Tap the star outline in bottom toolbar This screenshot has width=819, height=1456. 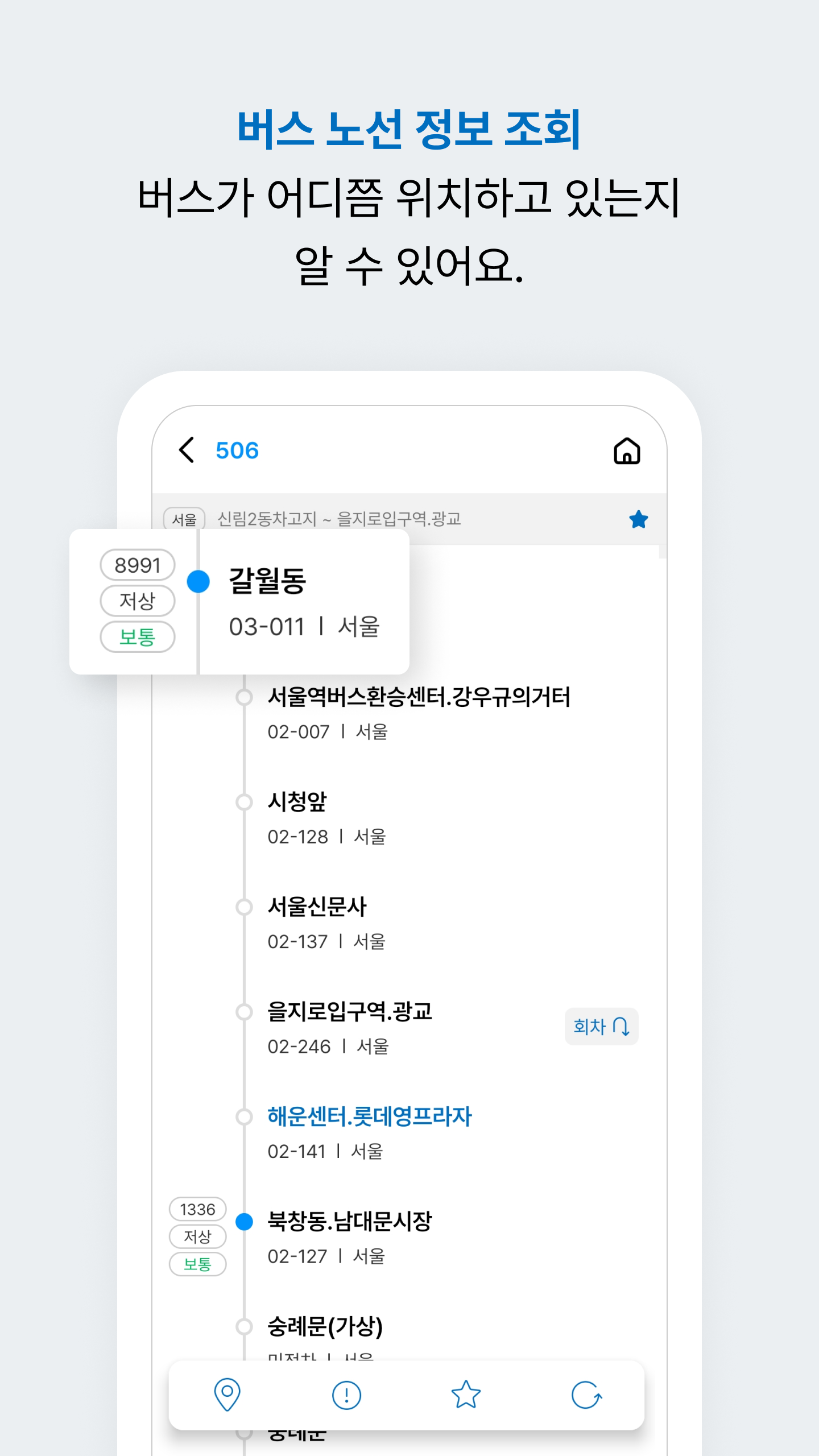pos(466,1395)
